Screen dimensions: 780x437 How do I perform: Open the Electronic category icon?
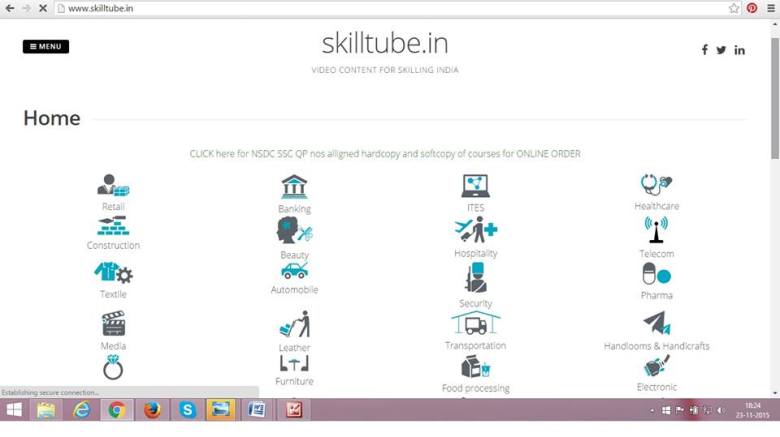(x=656, y=366)
